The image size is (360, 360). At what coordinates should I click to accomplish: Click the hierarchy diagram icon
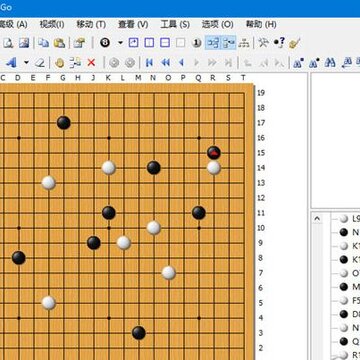tap(244, 43)
